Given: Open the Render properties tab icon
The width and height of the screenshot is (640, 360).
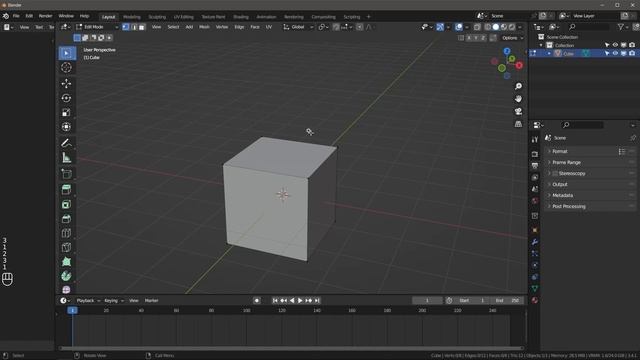Looking at the screenshot, I should point(535,154).
